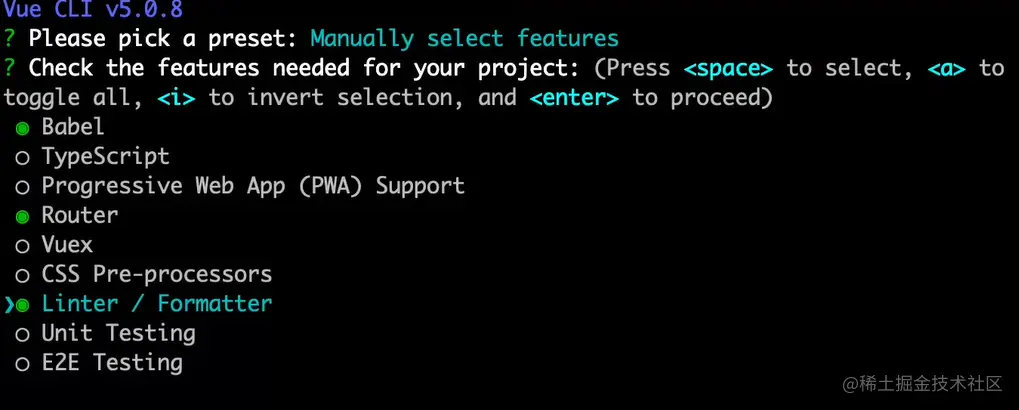Image resolution: width=1019 pixels, height=410 pixels.
Task: Click the Manually select features text
Action: [464, 39]
